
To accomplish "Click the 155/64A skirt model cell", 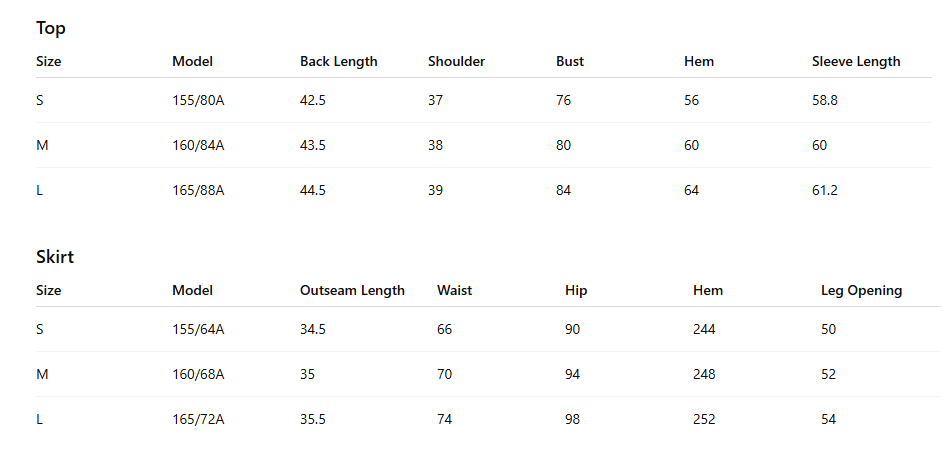I will (198, 329).
